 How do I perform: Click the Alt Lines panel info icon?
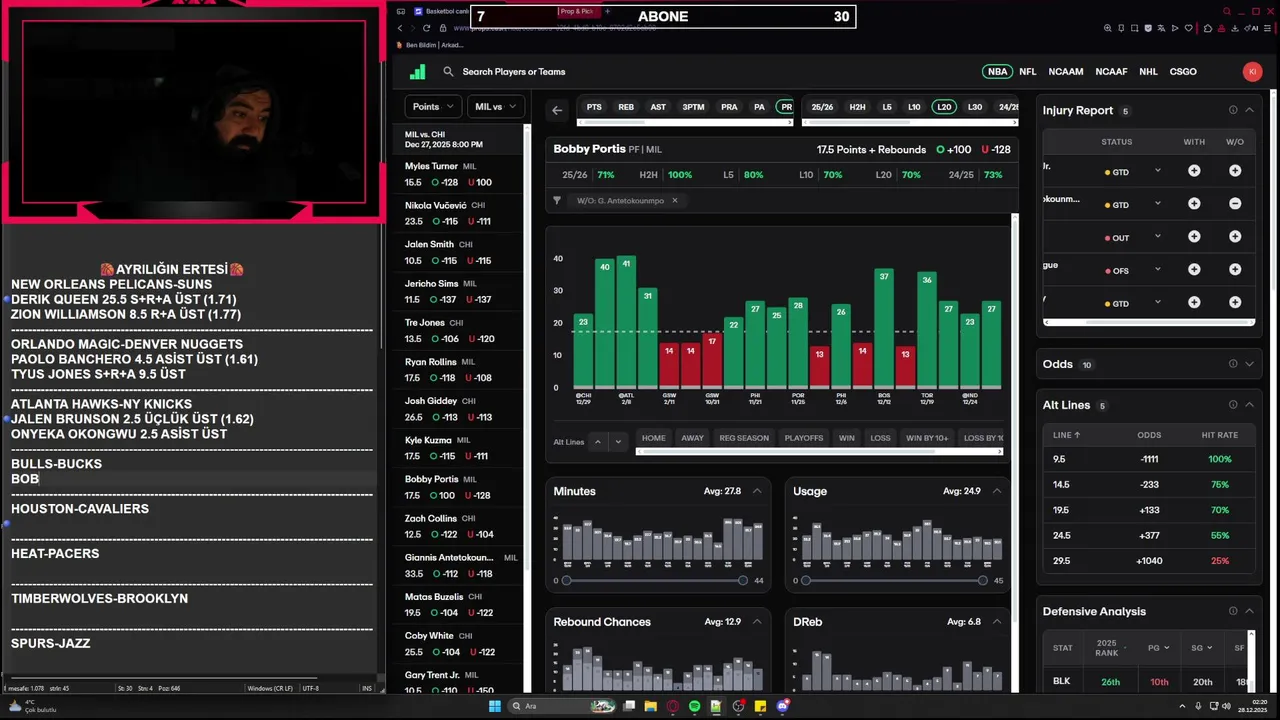click(1233, 405)
